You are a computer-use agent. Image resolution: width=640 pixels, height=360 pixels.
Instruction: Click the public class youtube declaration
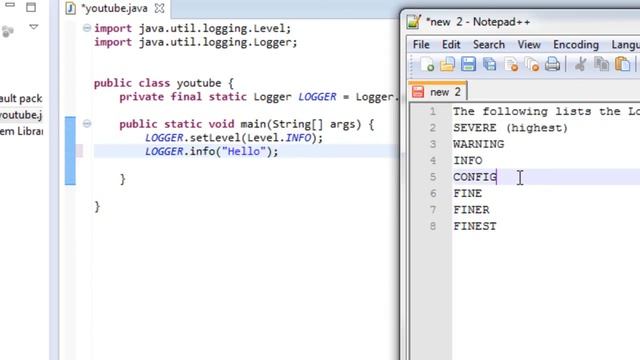pyautogui.click(x=164, y=83)
